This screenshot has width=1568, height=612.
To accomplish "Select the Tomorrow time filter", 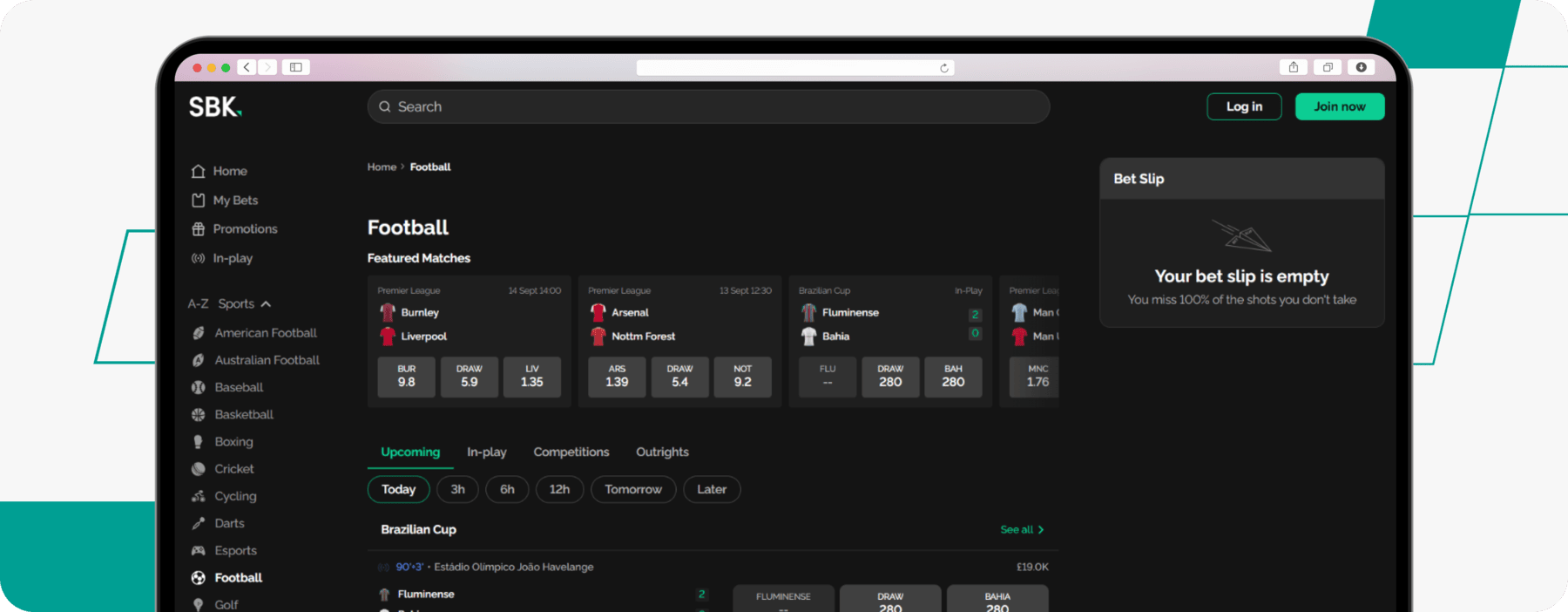I will point(633,489).
